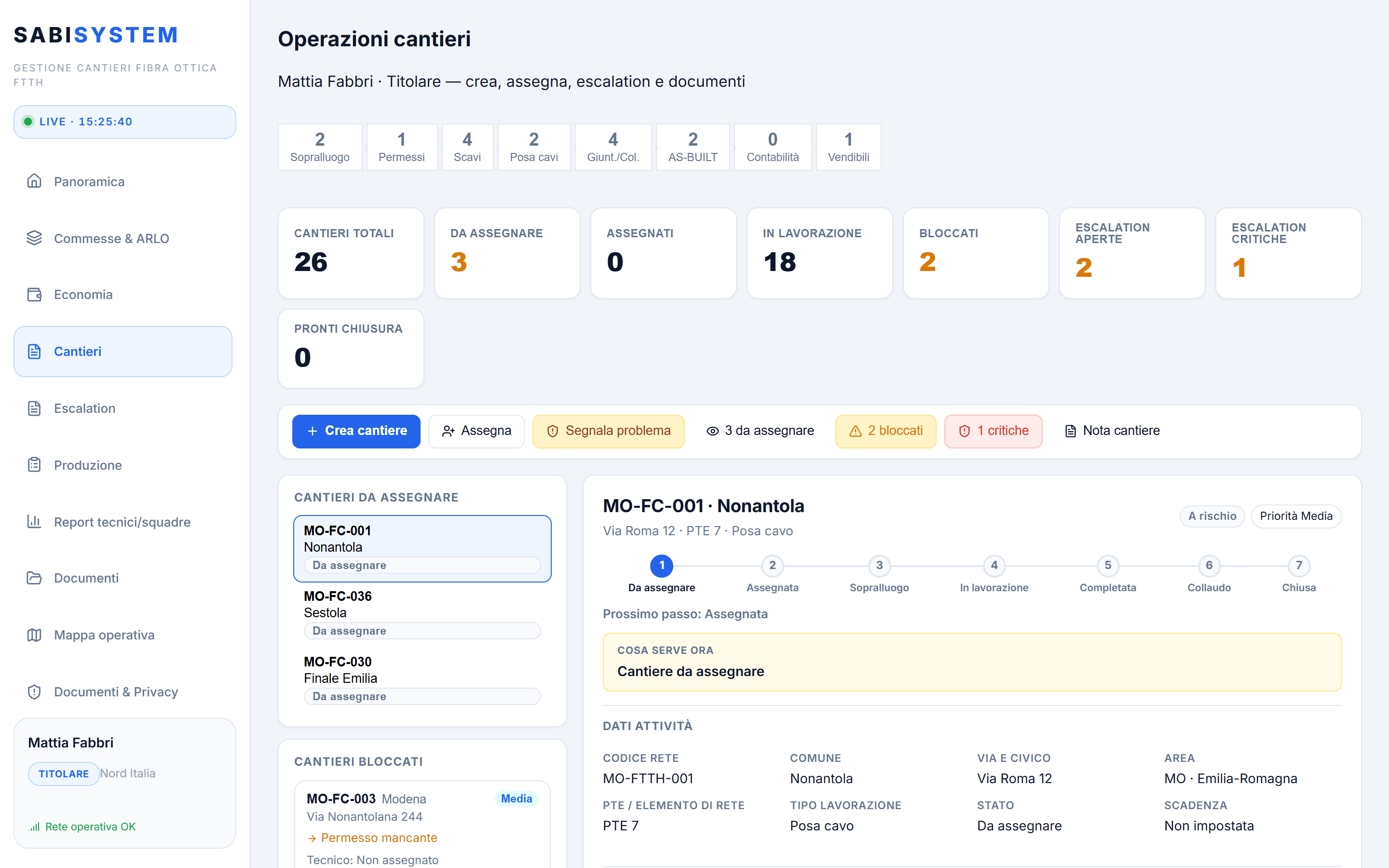Screen dimensions: 1389x868
Task: Click the eye icon beside 3 da assegnare
Action: click(712, 431)
